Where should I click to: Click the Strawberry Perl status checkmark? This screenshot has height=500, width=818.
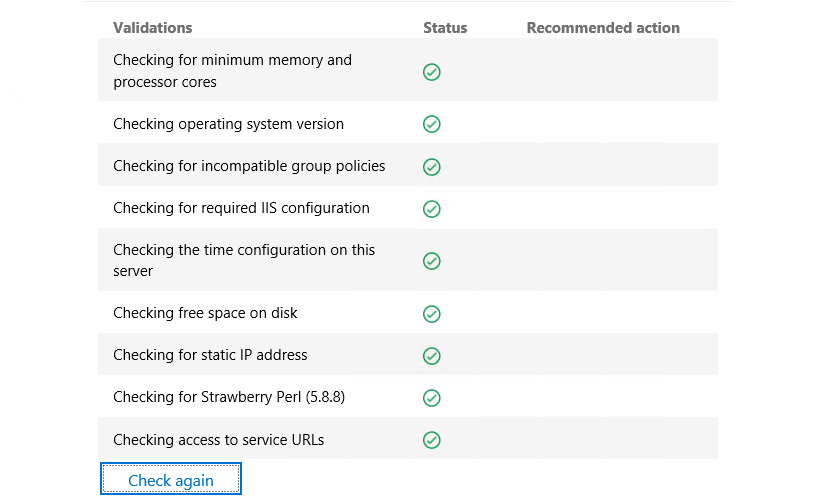[431, 398]
